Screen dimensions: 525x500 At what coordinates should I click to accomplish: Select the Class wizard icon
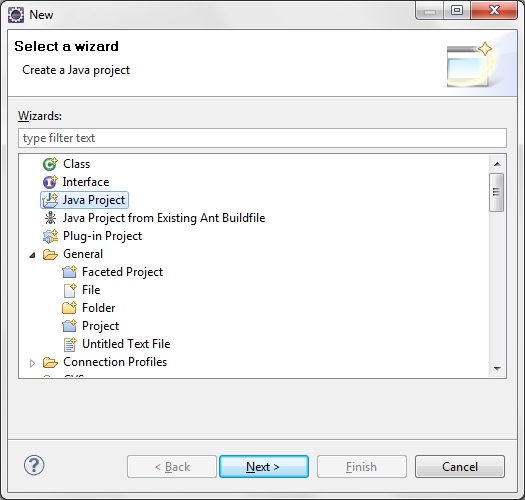point(50,164)
